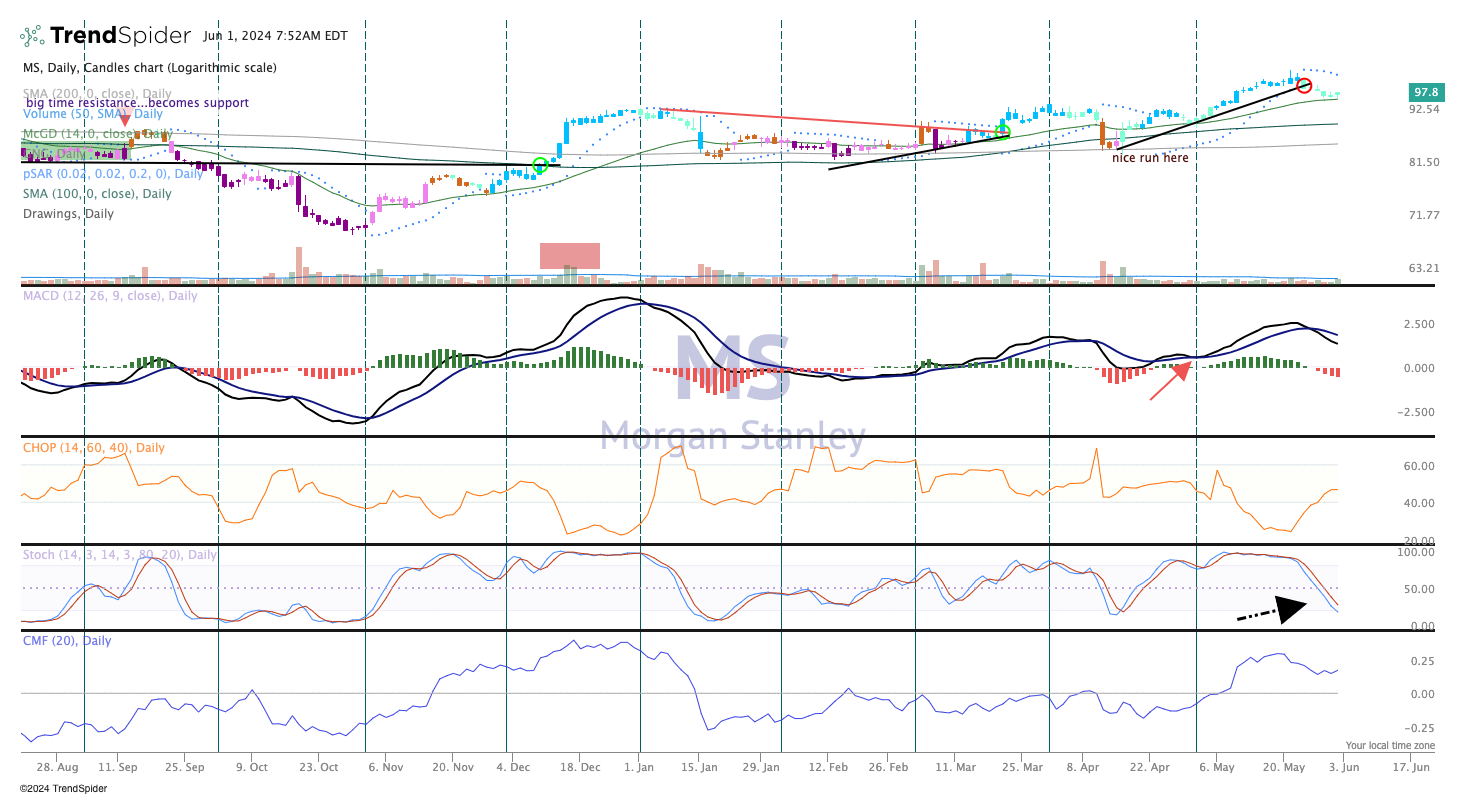Select the McGD (14, 0, close) indicator label

point(98,133)
